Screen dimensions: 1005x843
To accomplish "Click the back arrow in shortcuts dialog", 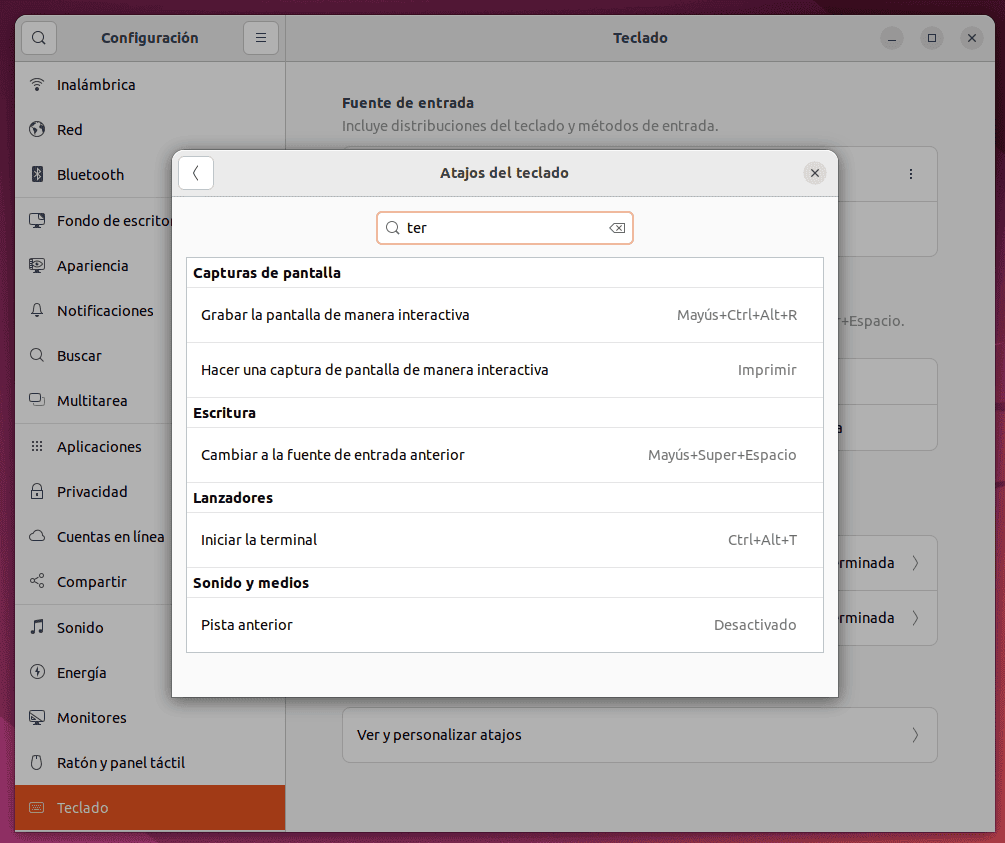I will point(196,173).
